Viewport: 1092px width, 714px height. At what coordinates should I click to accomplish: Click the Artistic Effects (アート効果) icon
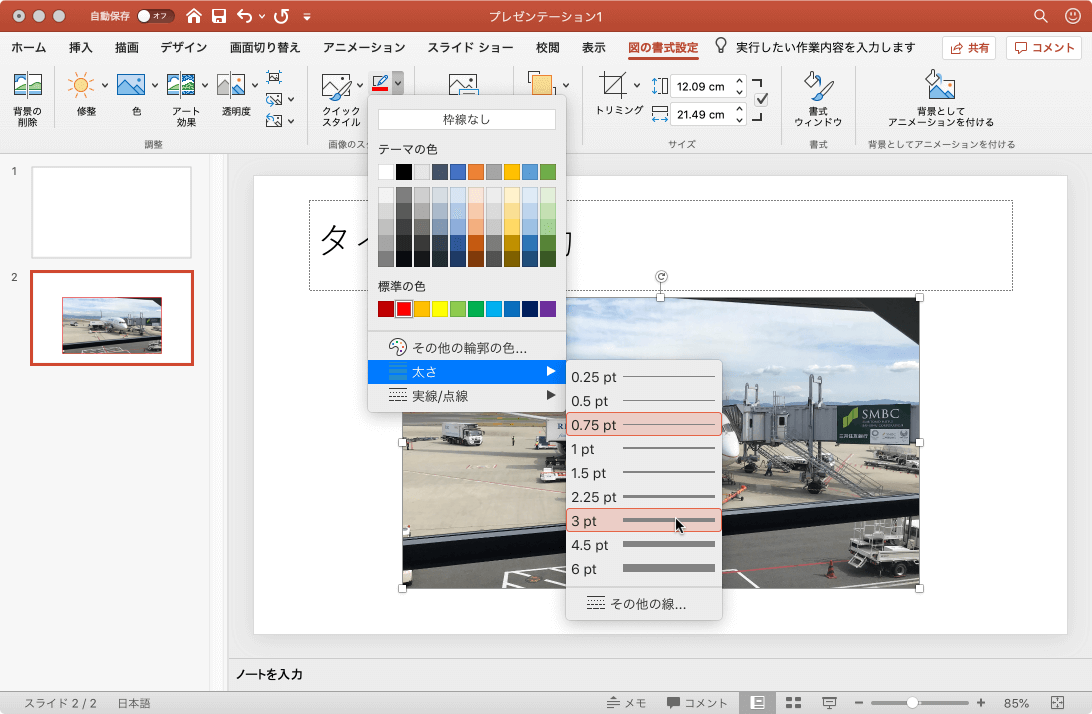click(181, 86)
